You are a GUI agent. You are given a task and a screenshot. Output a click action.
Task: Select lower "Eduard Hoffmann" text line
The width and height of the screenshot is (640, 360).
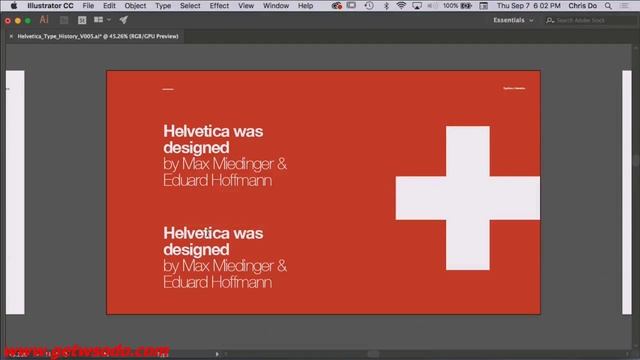(218, 282)
